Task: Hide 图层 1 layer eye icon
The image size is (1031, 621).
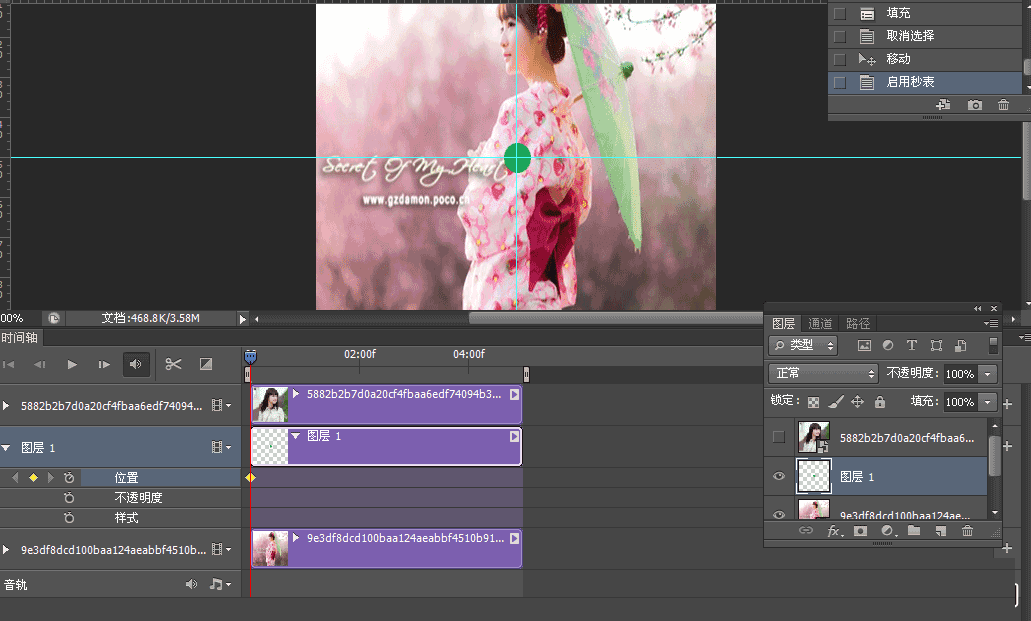Action: click(x=779, y=476)
